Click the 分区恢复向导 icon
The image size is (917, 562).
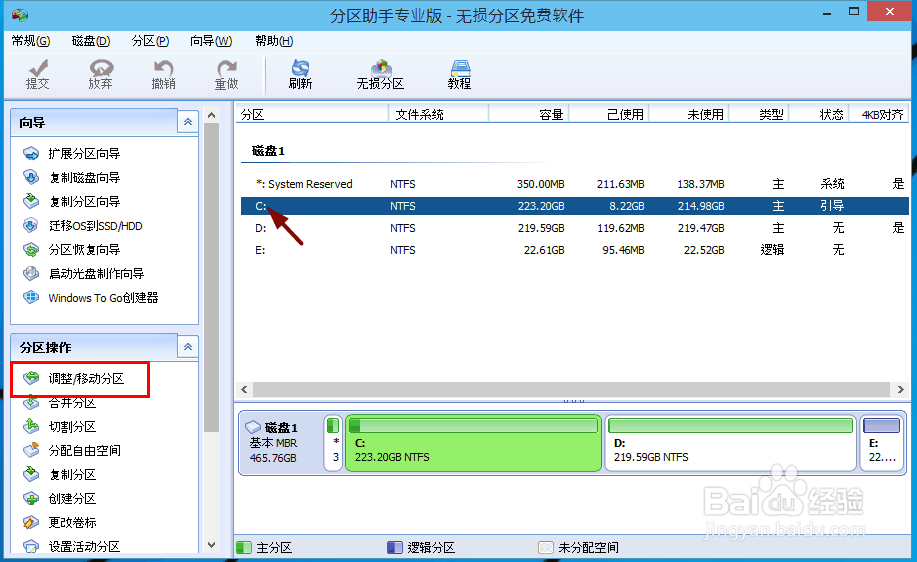click(31, 250)
